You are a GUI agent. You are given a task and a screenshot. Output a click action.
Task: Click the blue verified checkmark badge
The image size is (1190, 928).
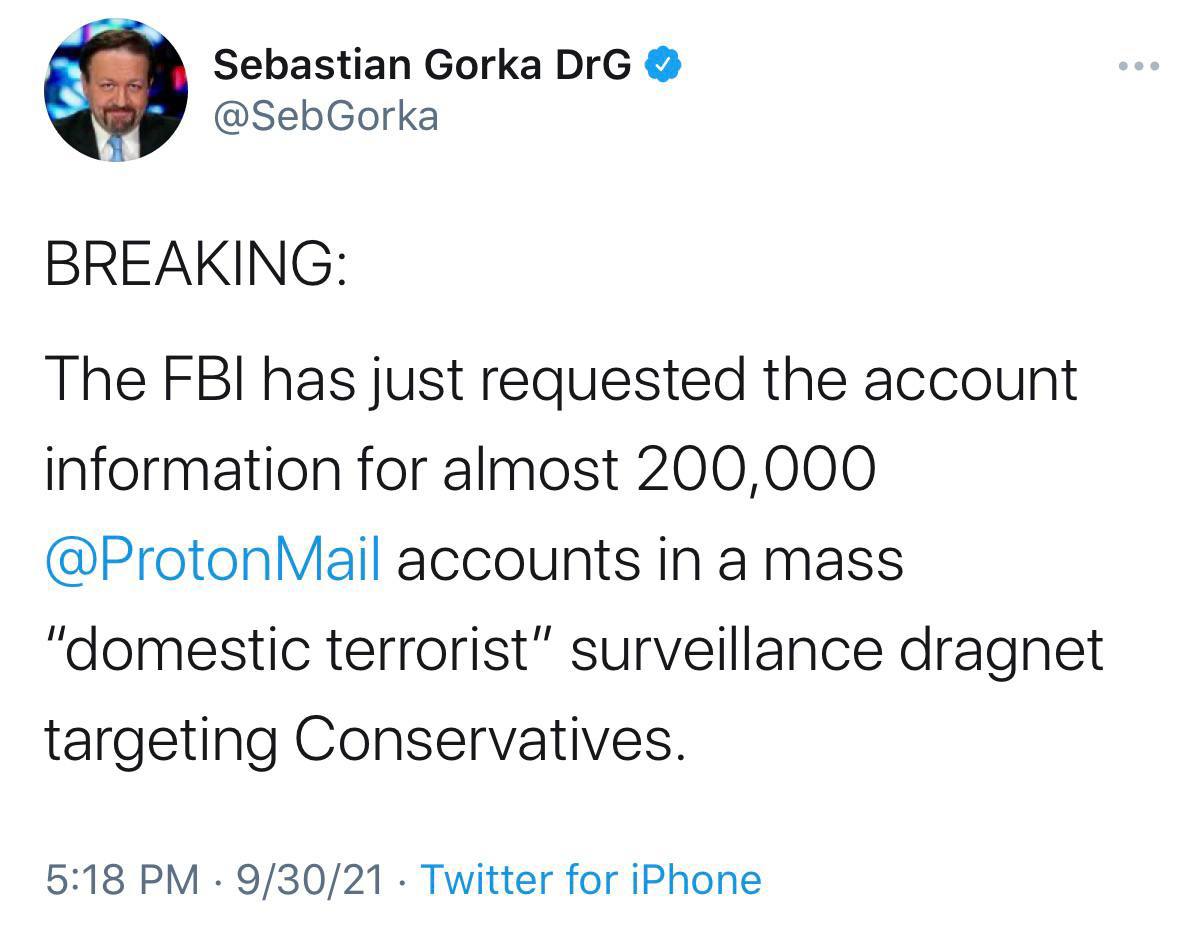[664, 65]
